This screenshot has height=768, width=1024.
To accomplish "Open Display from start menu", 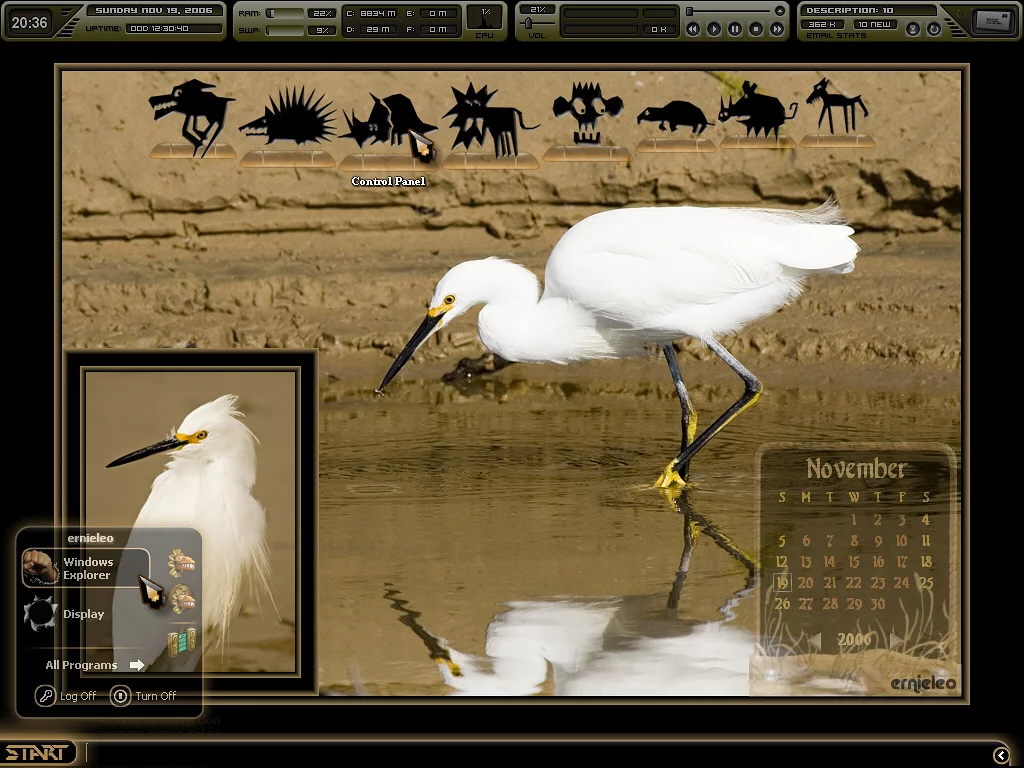I will click(x=83, y=614).
